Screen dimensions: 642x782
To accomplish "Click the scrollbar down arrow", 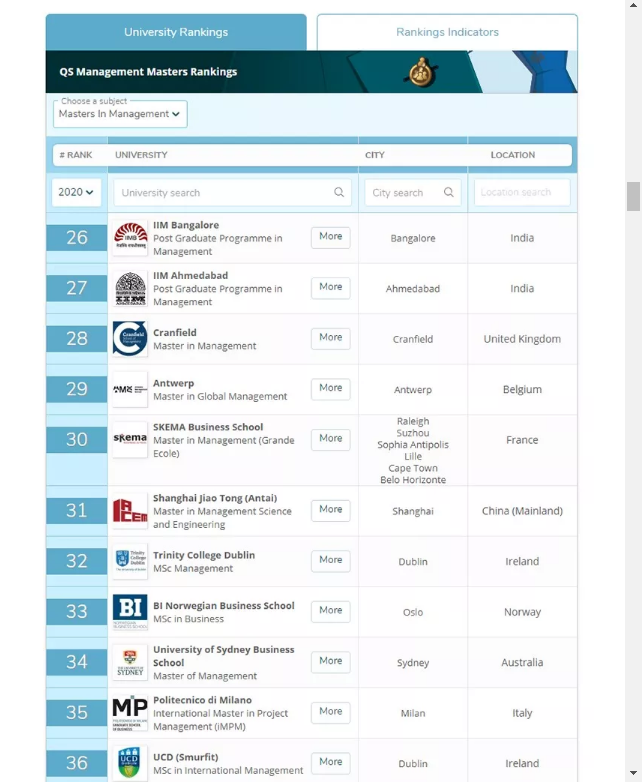I will (x=633, y=773).
